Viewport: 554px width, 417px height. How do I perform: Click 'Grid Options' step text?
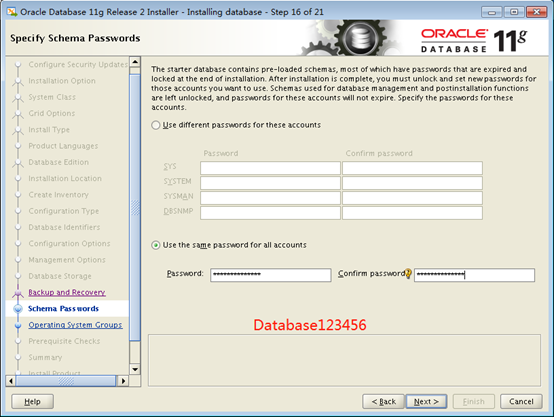[52, 113]
